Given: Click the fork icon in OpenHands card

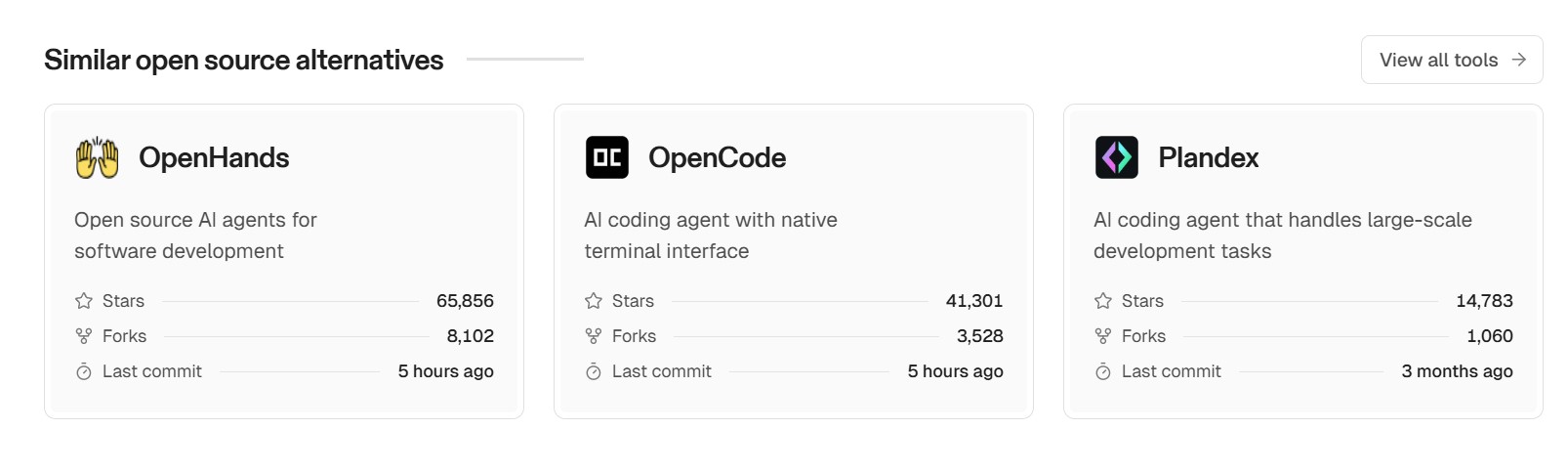Looking at the screenshot, I should (84, 336).
